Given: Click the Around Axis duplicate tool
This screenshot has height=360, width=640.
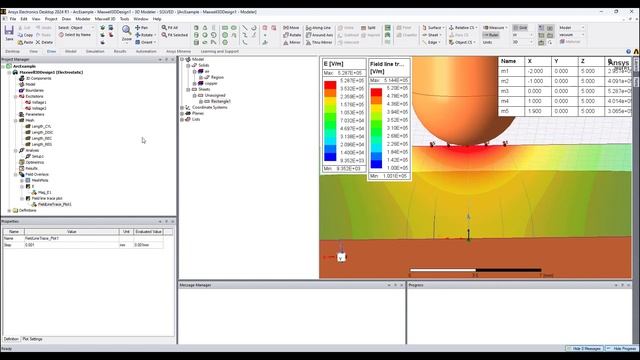Looking at the screenshot, I should click(320, 35).
